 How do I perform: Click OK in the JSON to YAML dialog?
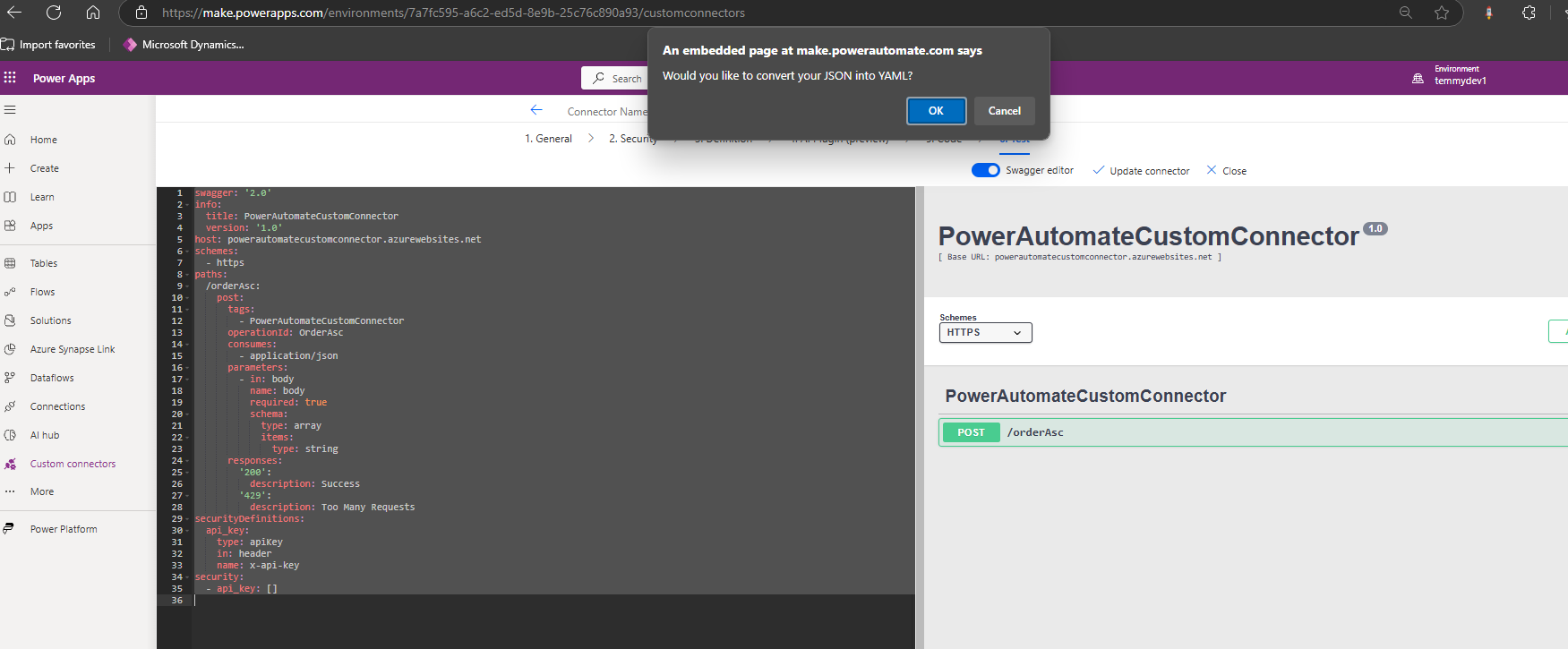pyautogui.click(x=936, y=111)
